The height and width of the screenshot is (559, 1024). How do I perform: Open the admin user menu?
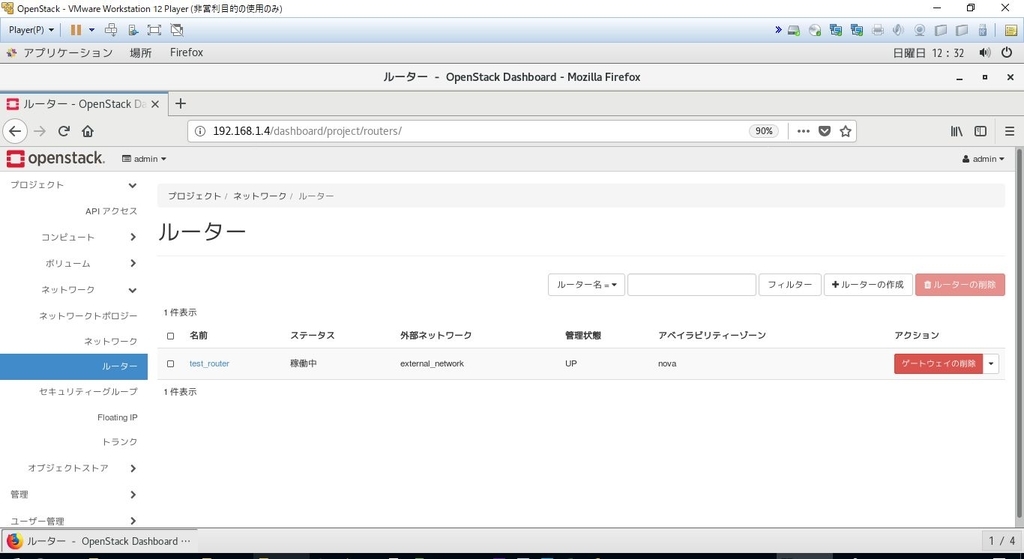tap(983, 159)
